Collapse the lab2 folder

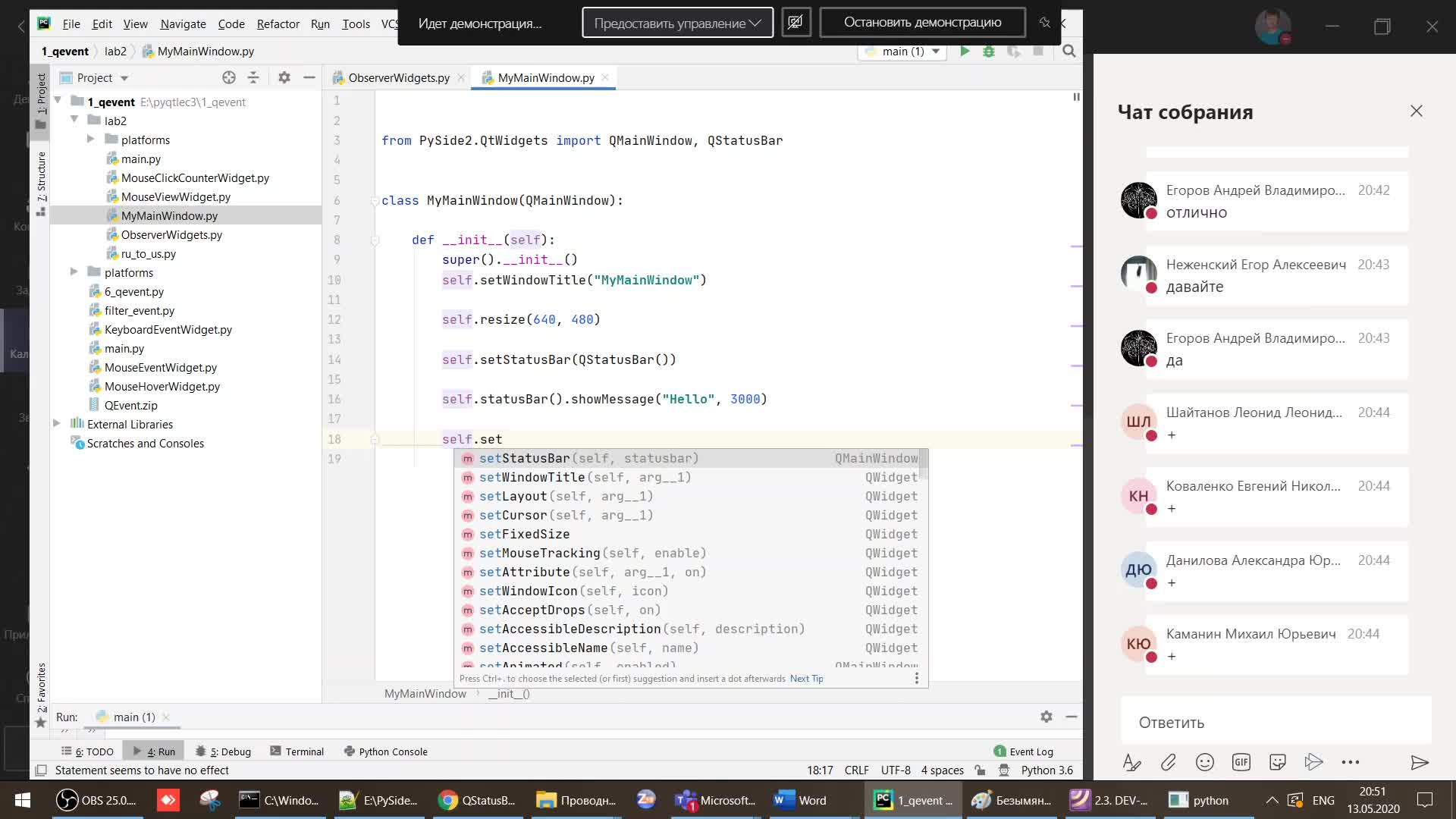pyautogui.click(x=74, y=120)
